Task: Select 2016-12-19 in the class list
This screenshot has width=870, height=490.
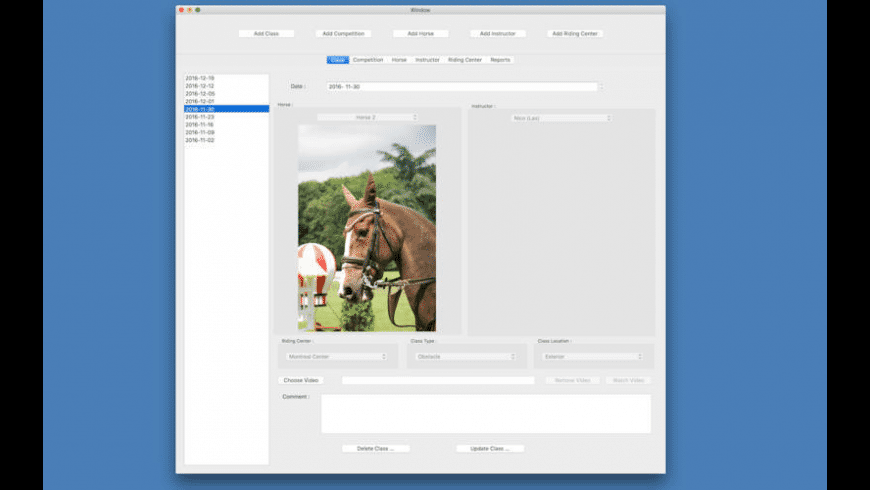Action: coord(226,78)
